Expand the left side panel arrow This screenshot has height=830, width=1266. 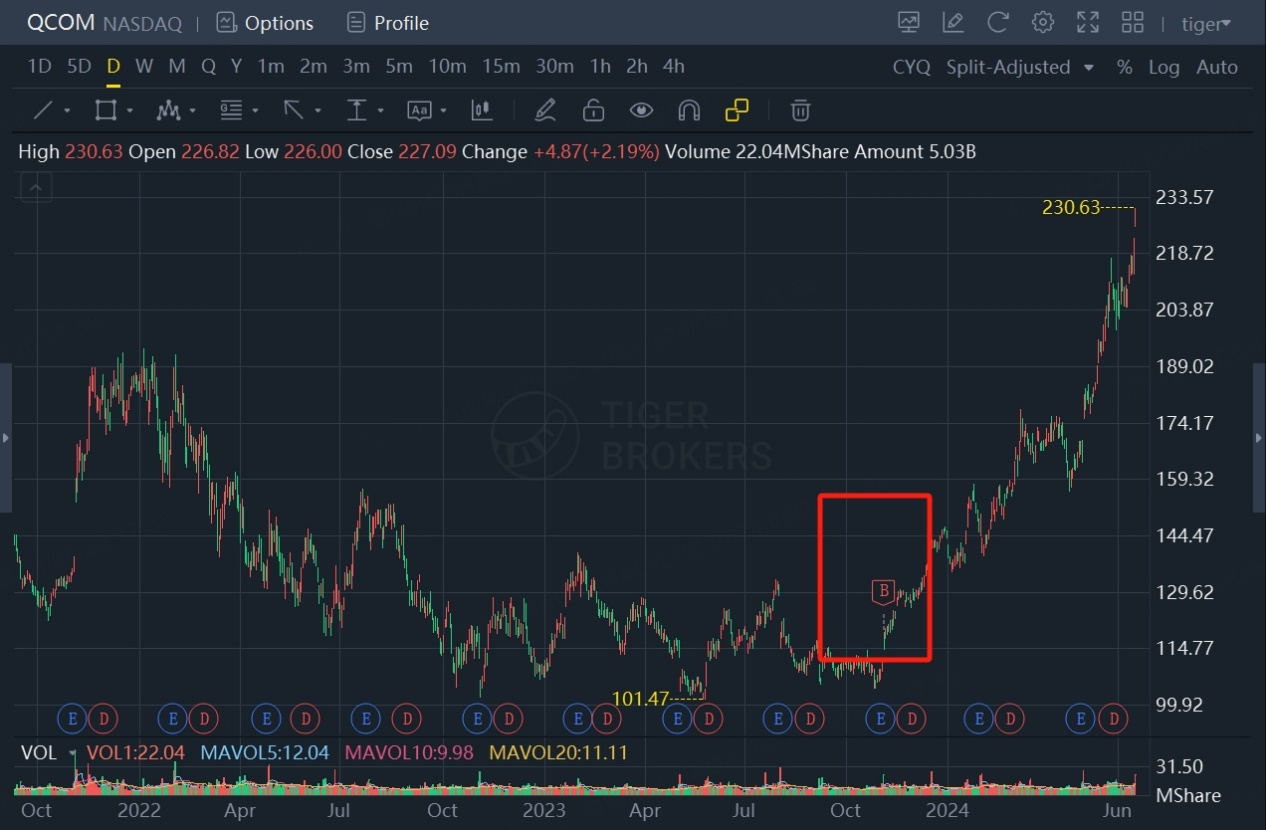(x=5, y=438)
